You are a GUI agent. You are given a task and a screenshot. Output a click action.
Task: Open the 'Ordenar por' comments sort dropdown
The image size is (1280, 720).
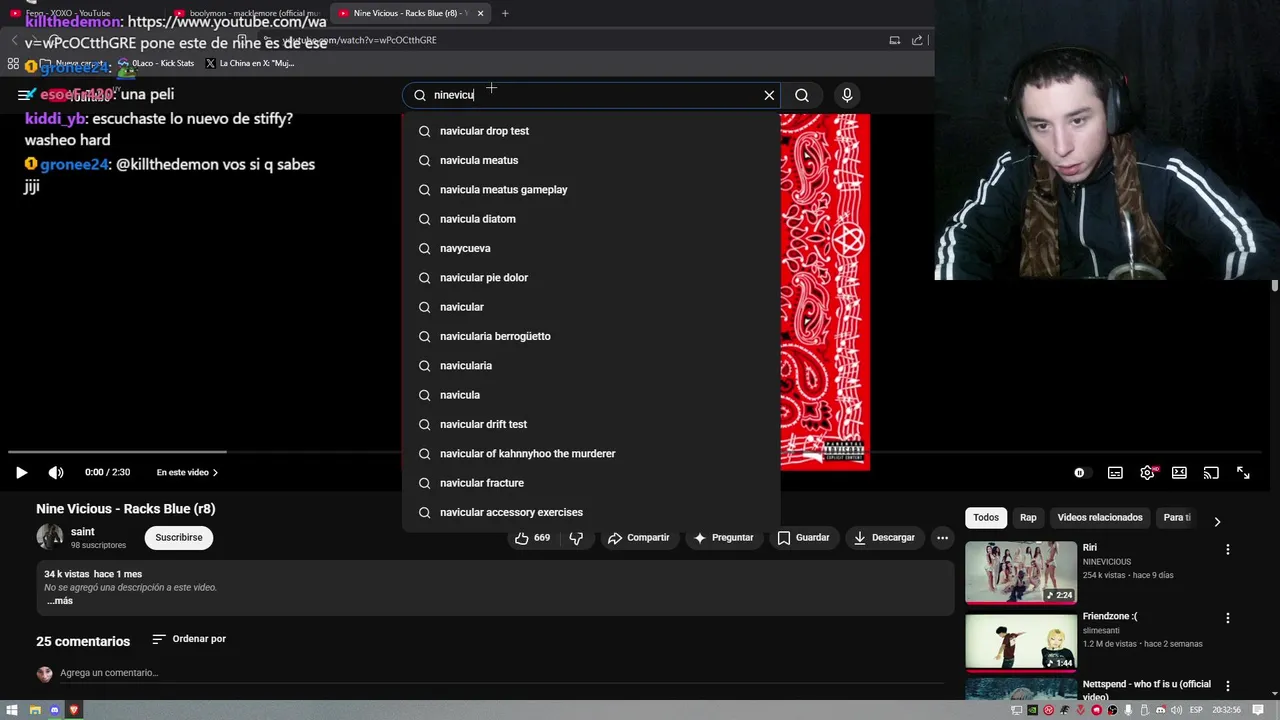pyautogui.click(x=189, y=639)
